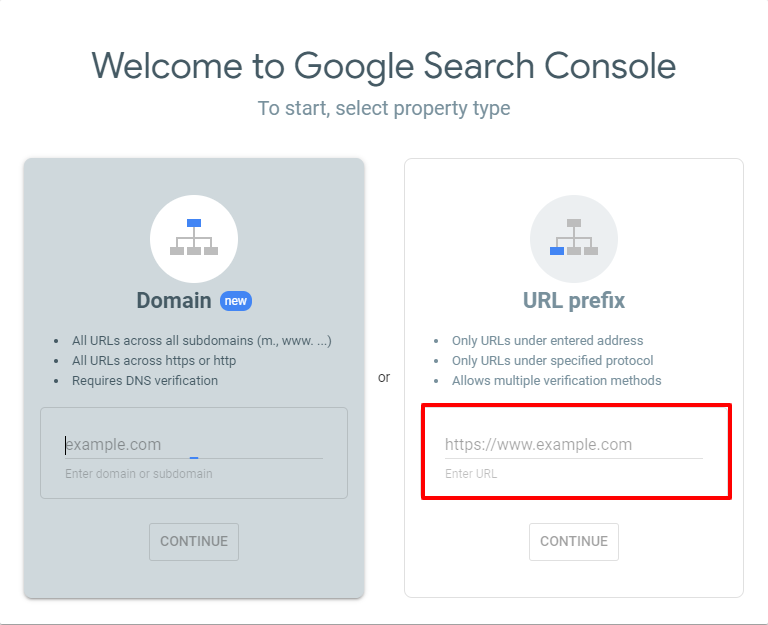This screenshot has width=768, height=625.
Task: Click the URL prefix sitemap icon
Action: tap(574, 238)
